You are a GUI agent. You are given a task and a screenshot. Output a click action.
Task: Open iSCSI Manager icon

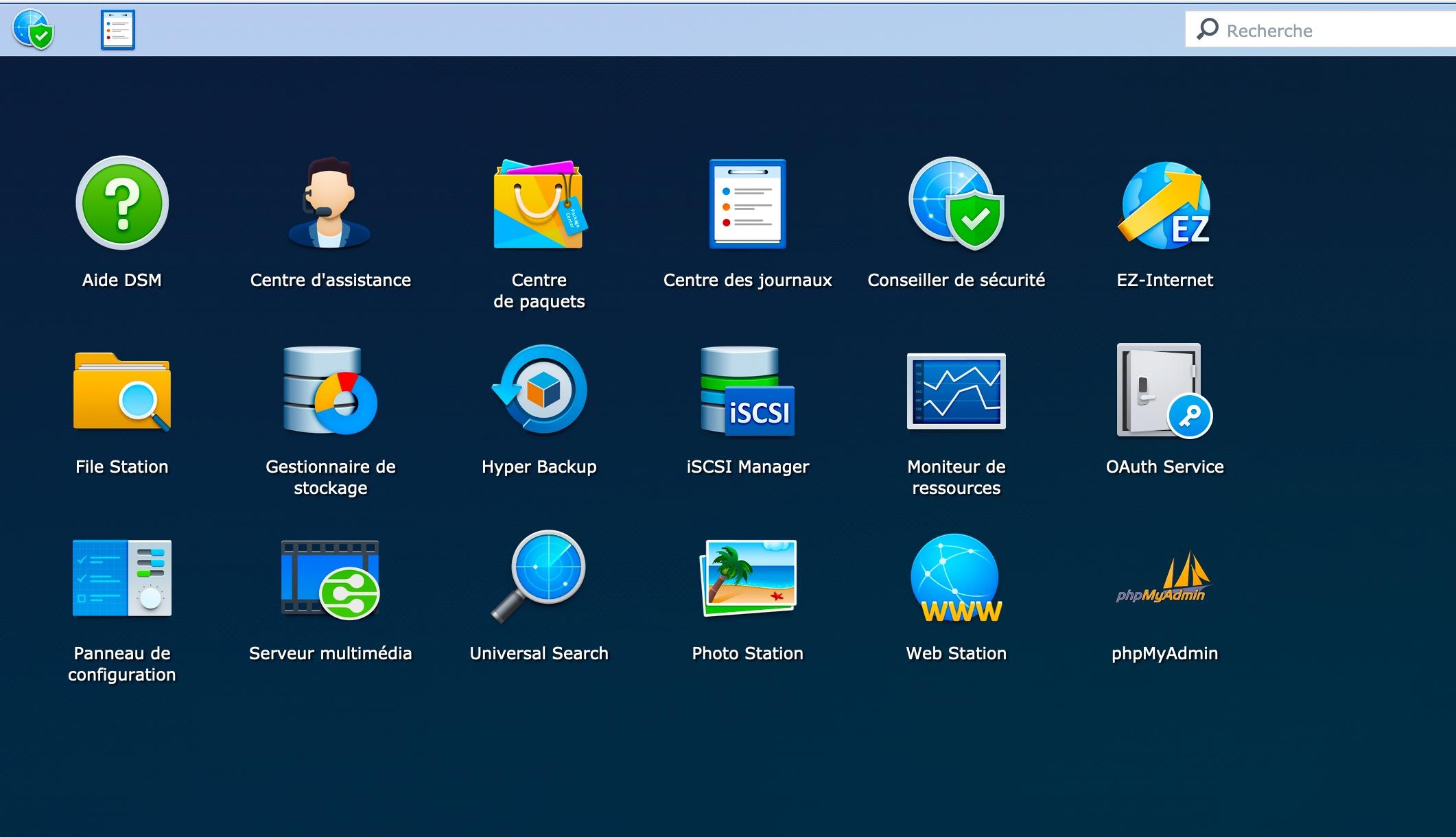747,390
